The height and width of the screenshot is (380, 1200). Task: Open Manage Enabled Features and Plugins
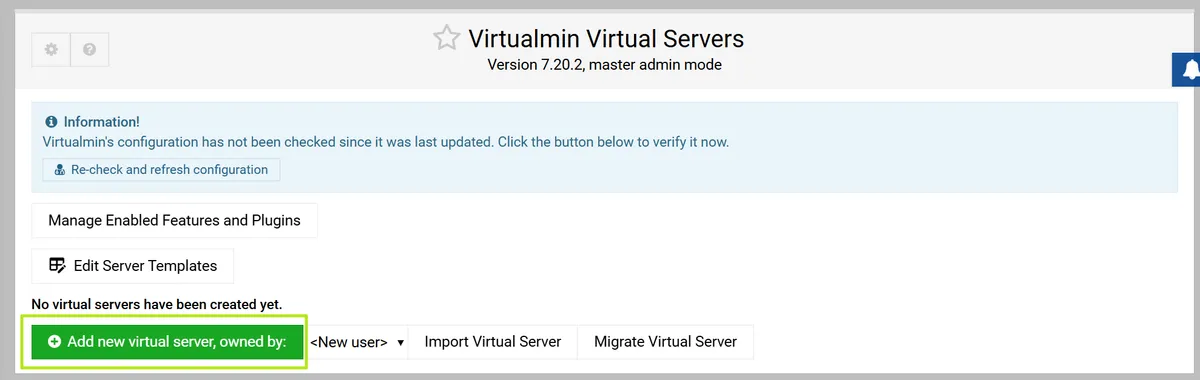(x=174, y=220)
